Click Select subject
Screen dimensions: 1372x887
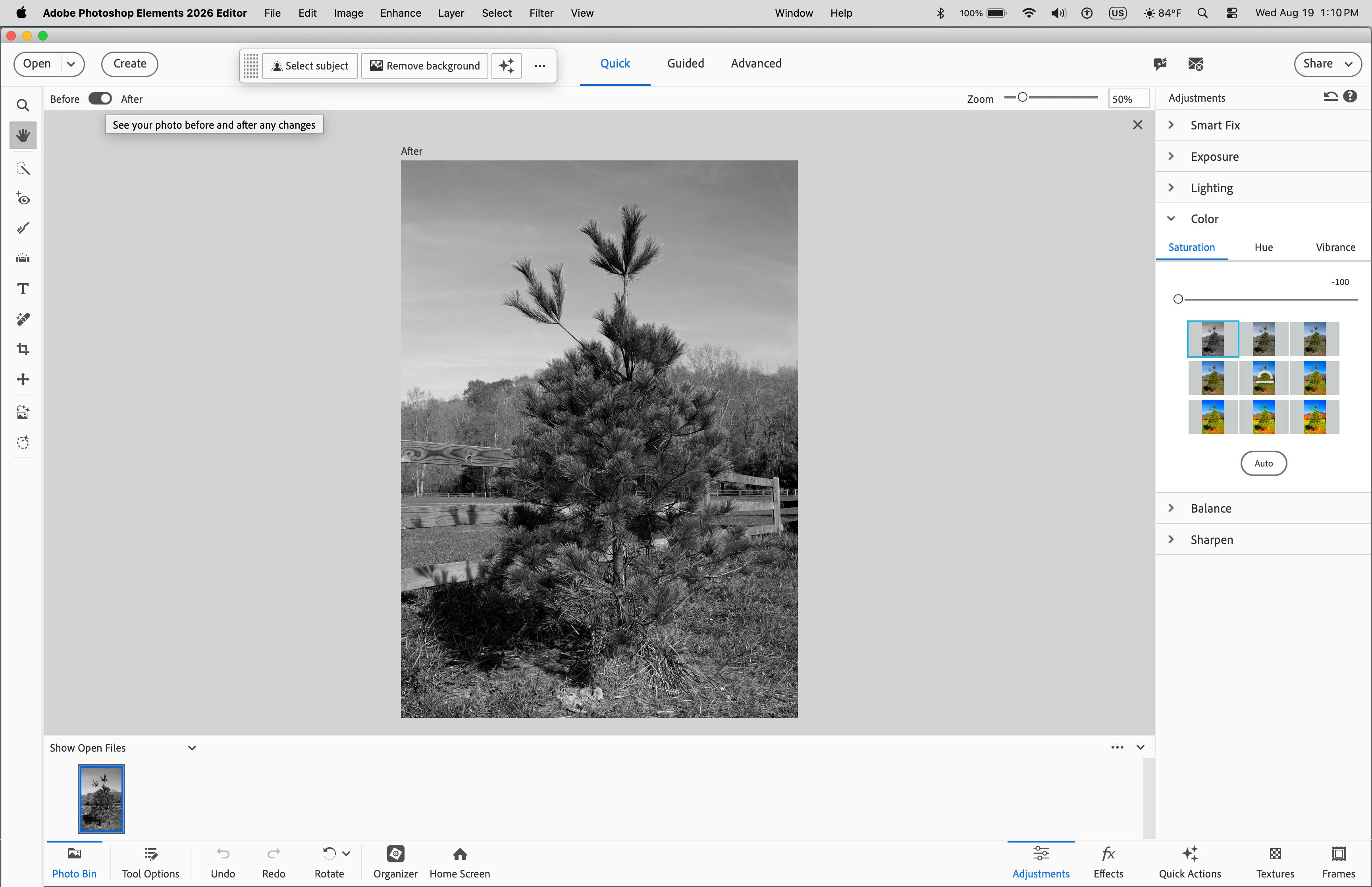tap(310, 66)
